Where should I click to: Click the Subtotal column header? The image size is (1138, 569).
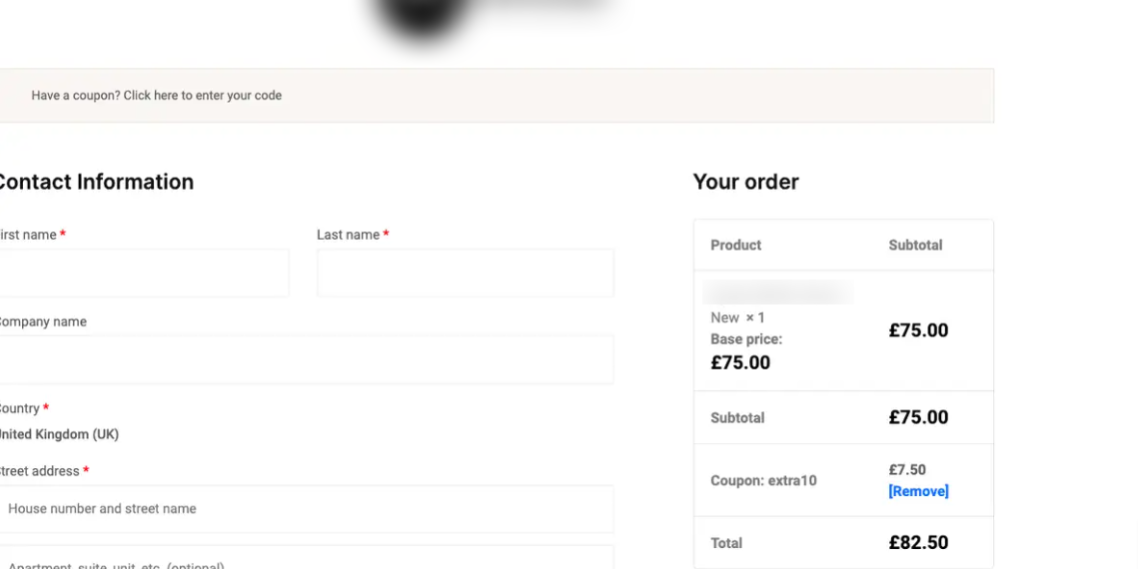click(x=915, y=245)
